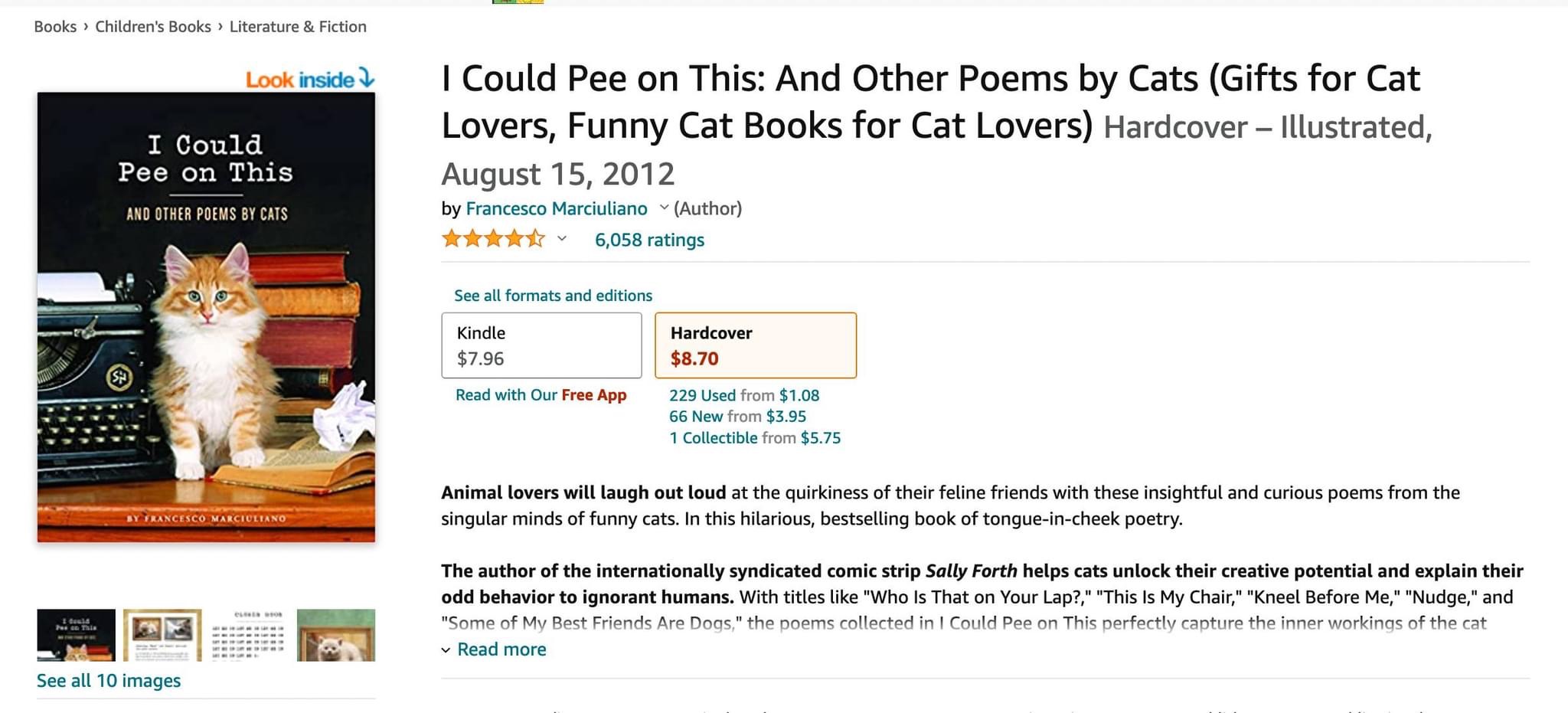Expand the Read more description link
This screenshot has height=713, width=1568.
point(501,649)
